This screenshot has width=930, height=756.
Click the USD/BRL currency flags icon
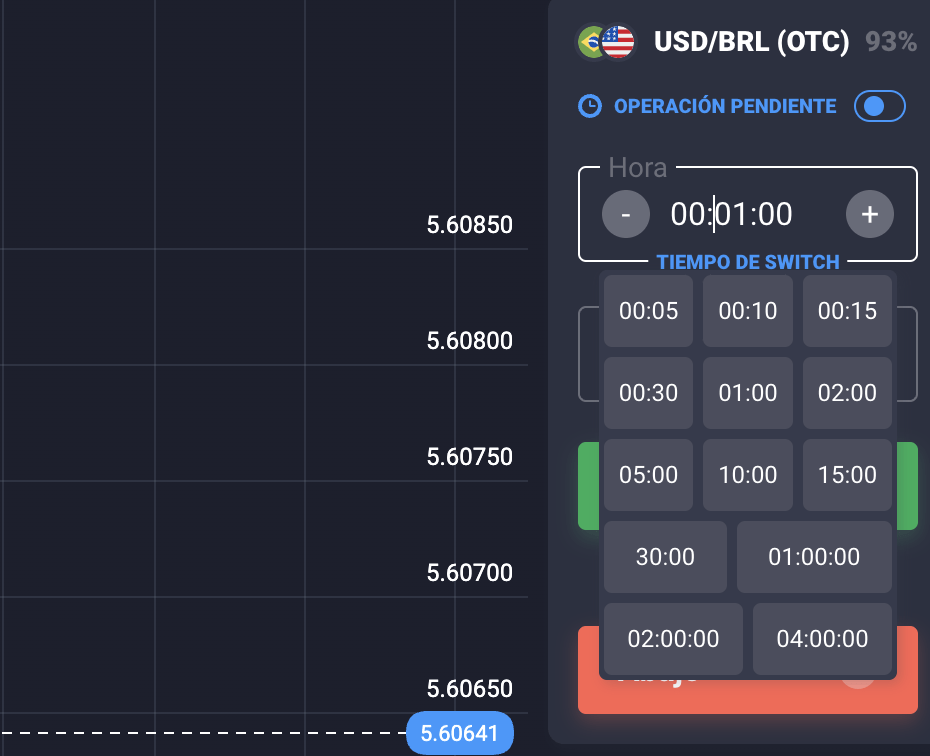[606, 42]
